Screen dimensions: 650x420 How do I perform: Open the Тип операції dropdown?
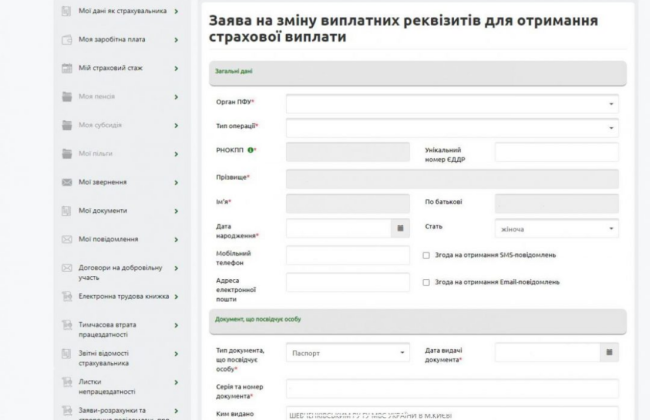[x=452, y=128]
